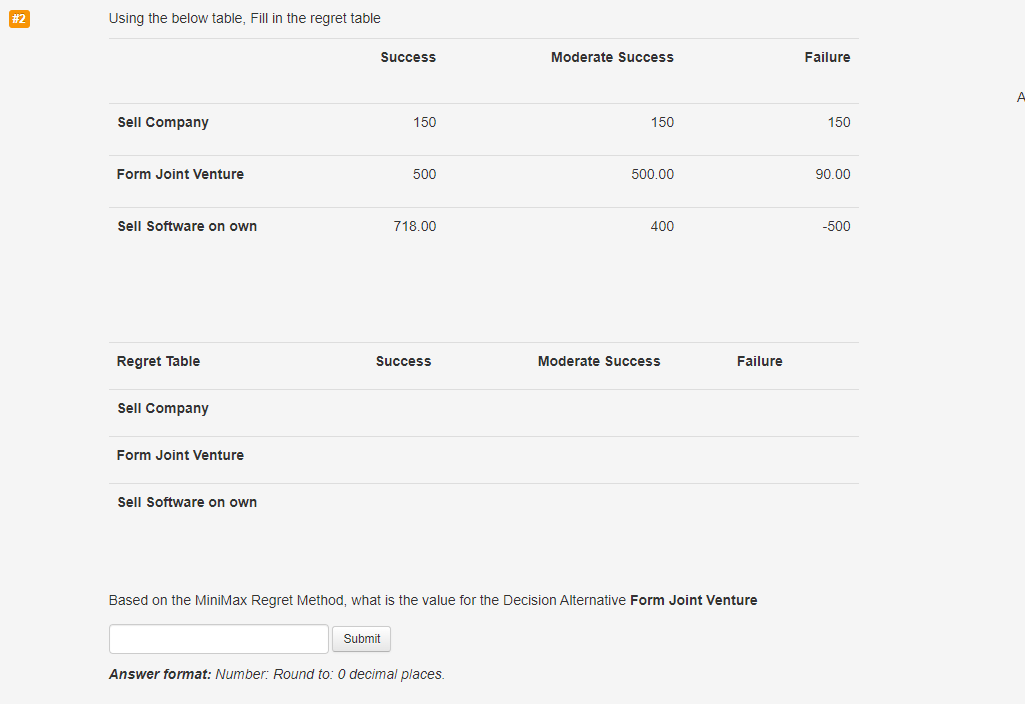
Task: Select the Failure column header
Action: coord(827,57)
